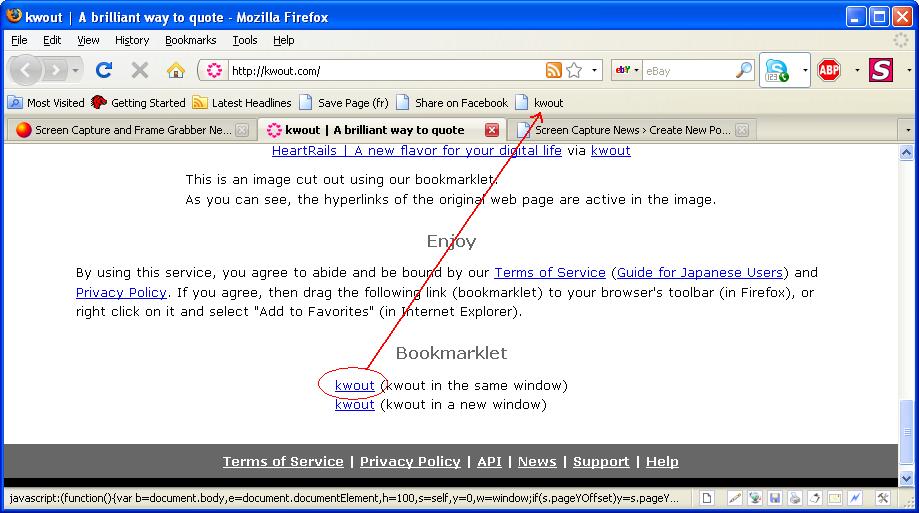919x513 pixels.
Task: Open the History menu
Action: click(x=132, y=40)
